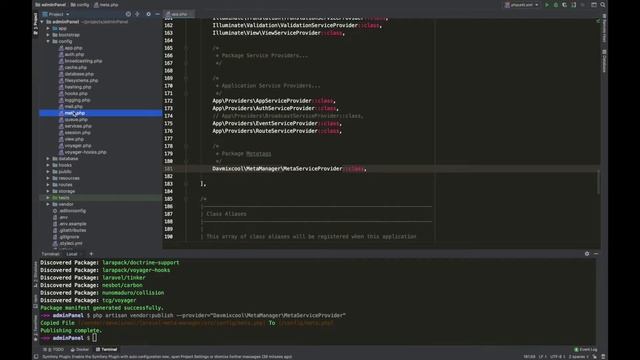This screenshot has width=640, height=360.
Task: Select .env file in project tree
Action: [60, 218]
